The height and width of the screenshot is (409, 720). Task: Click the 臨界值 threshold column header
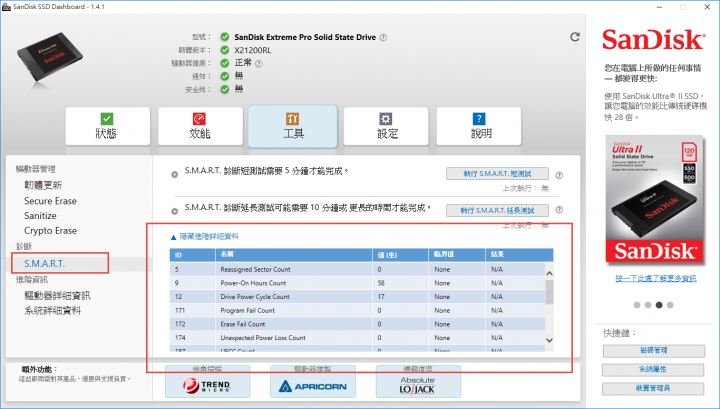[457, 255]
